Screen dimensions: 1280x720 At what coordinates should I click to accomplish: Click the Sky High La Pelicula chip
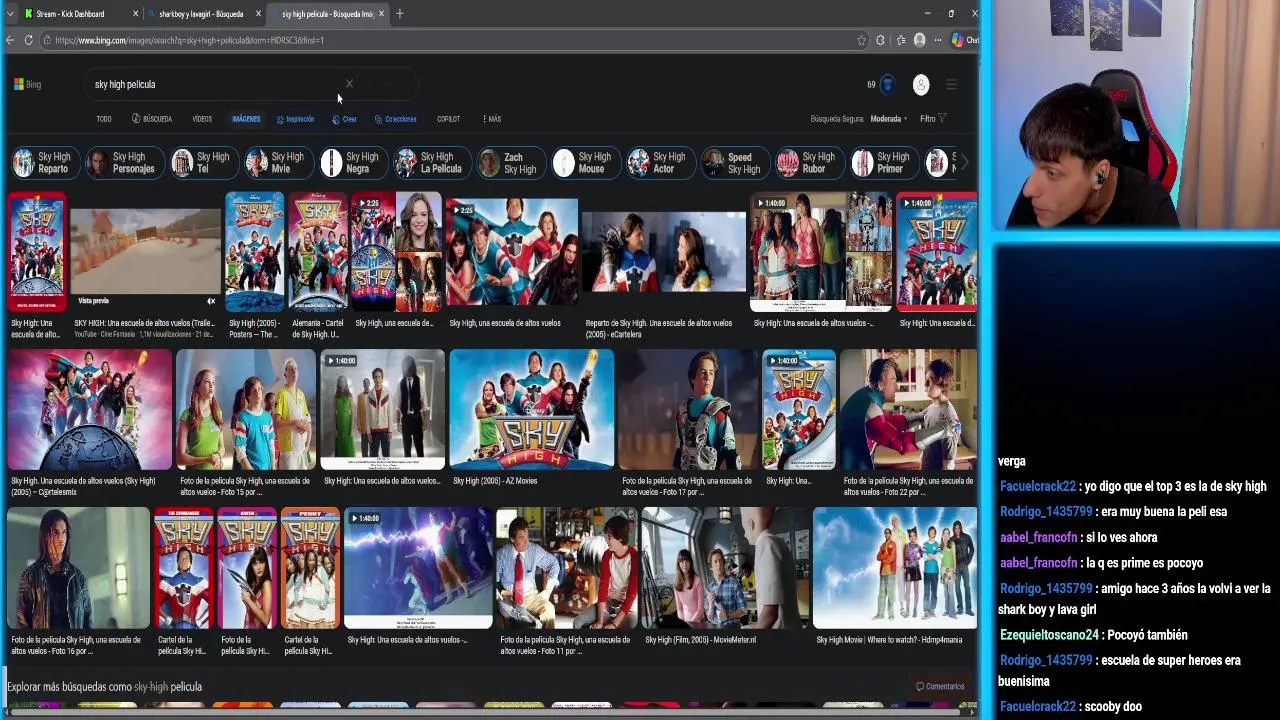(x=430, y=163)
